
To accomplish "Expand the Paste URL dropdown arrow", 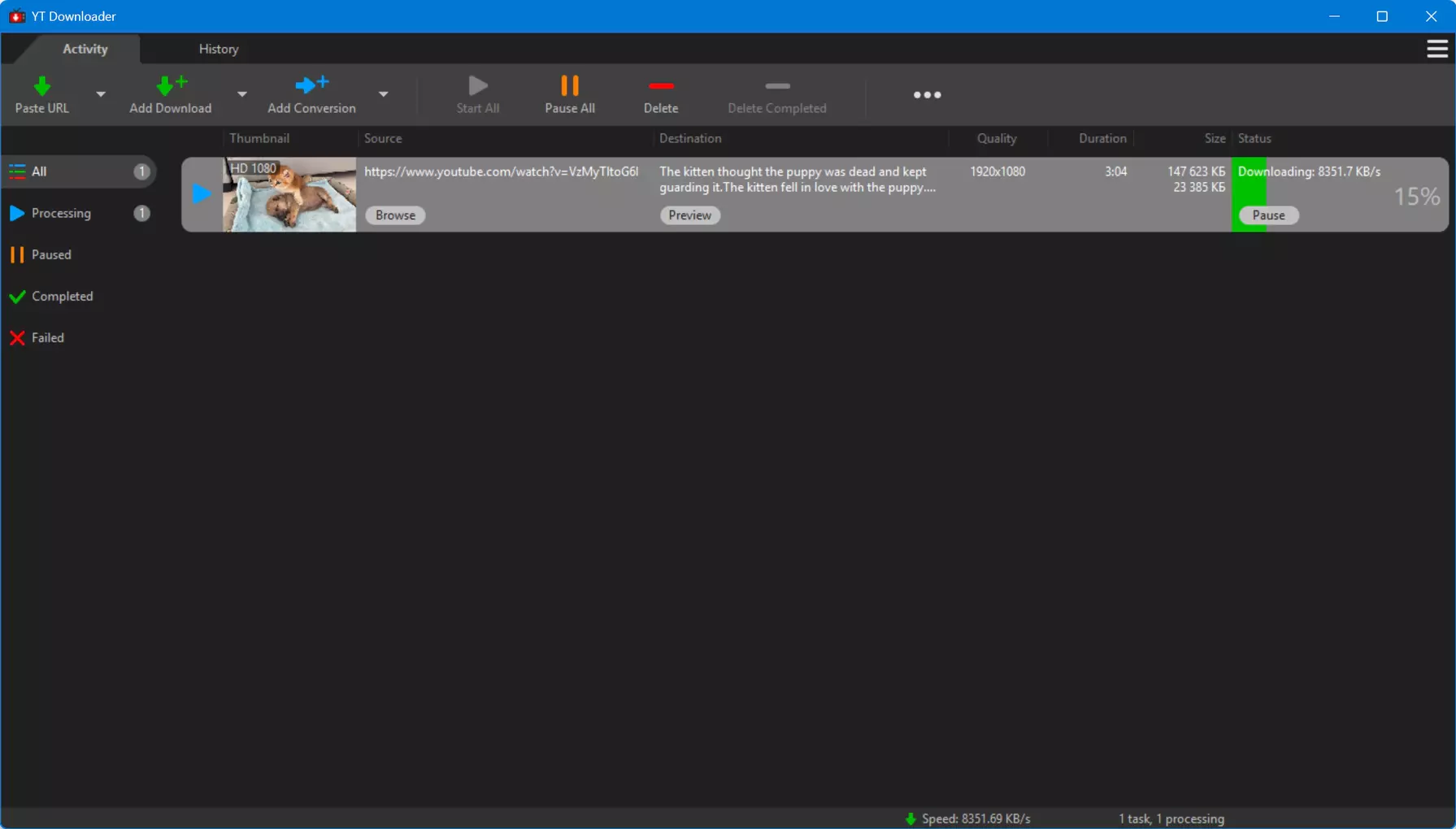I will pos(101,94).
